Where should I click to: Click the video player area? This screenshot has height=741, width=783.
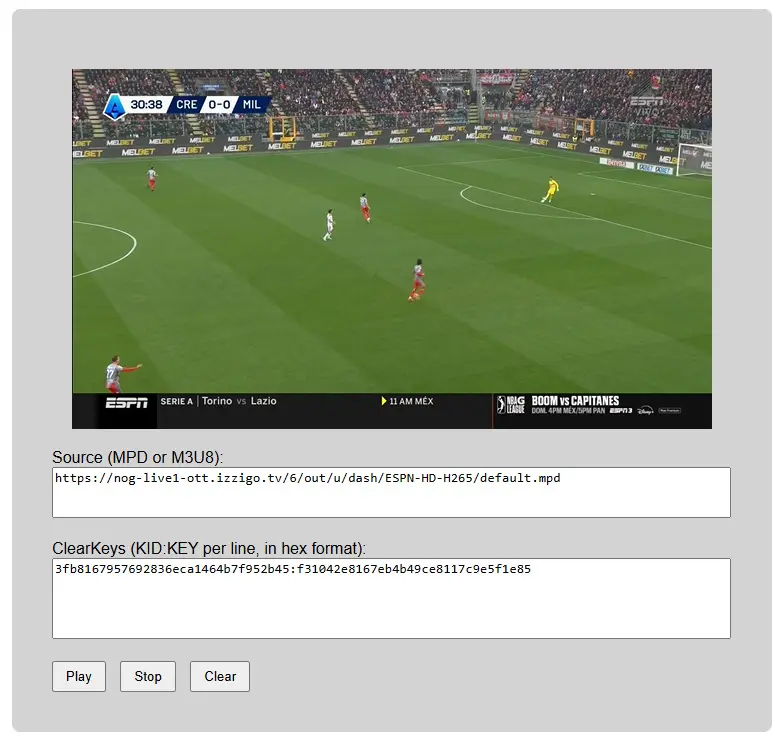click(392, 249)
